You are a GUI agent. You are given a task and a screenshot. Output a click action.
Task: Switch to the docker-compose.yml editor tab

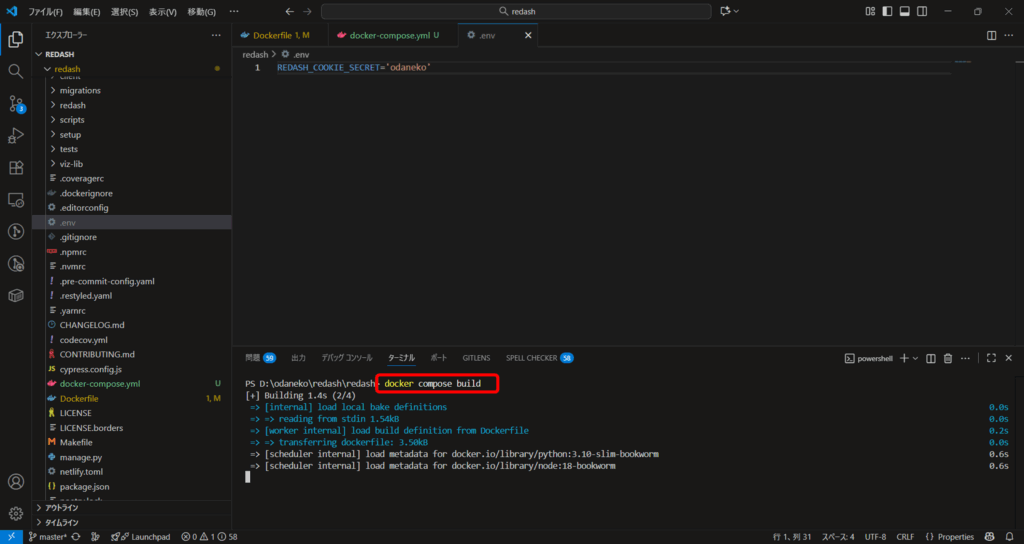385,35
